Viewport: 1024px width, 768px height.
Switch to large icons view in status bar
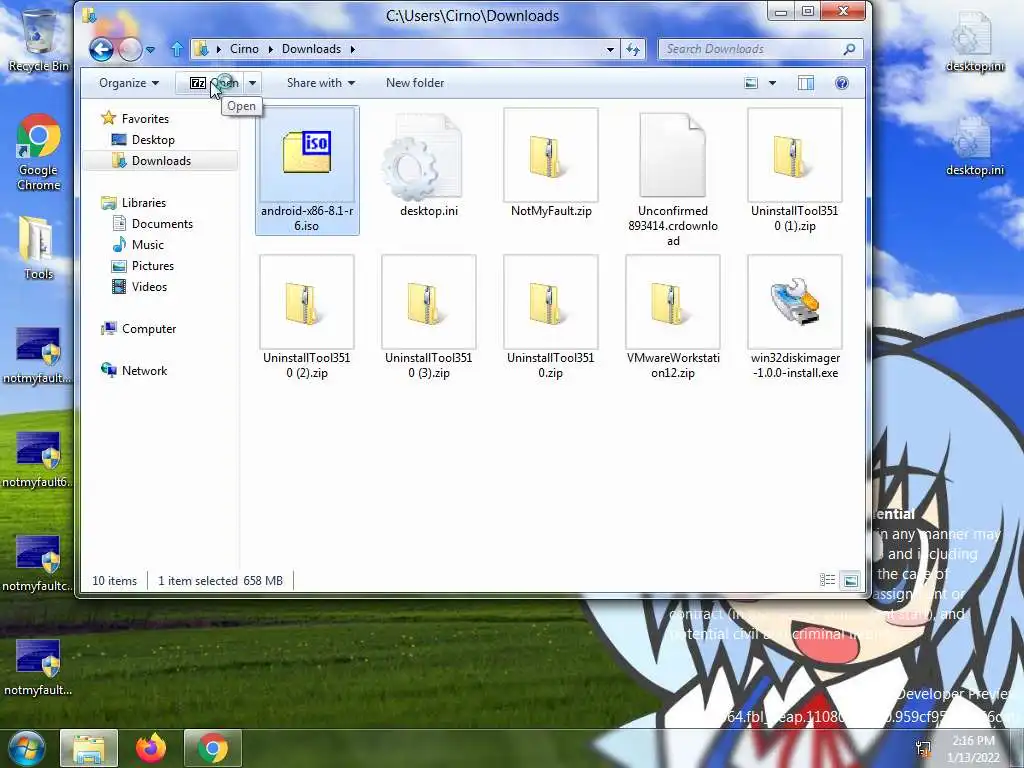click(850, 580)
